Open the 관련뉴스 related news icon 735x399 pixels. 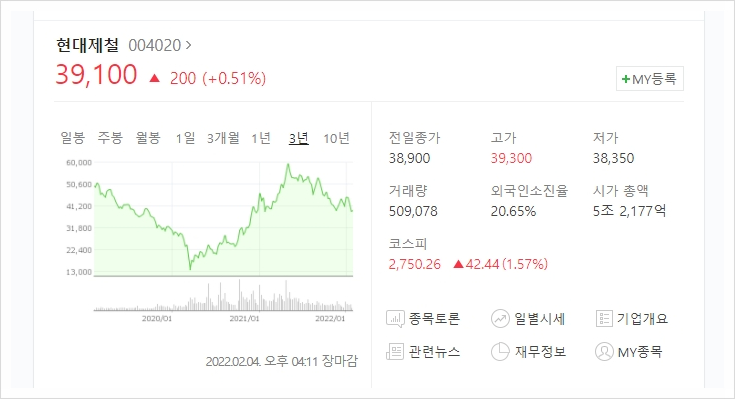[x=395, y=351]
